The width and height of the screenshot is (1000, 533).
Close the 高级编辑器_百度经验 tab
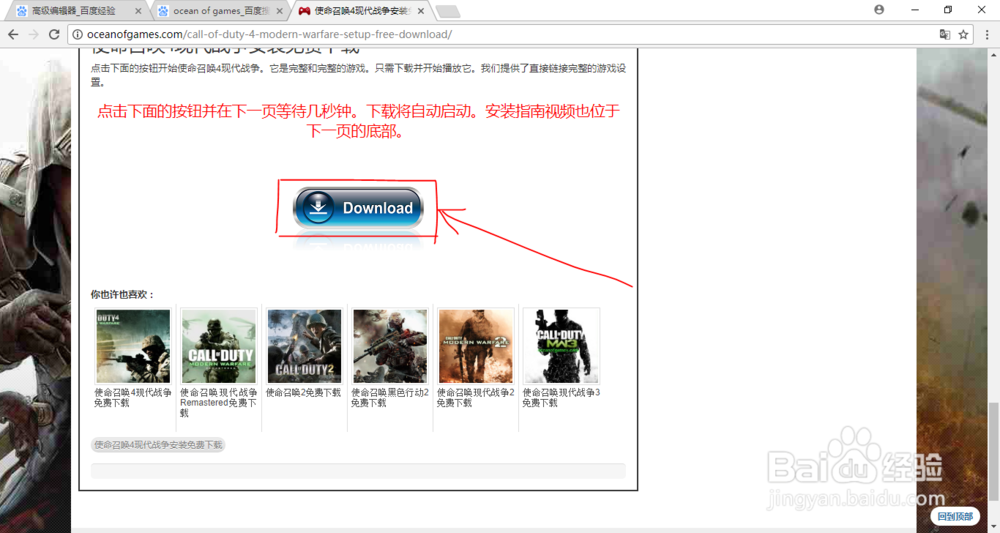(x=138, y=11)
